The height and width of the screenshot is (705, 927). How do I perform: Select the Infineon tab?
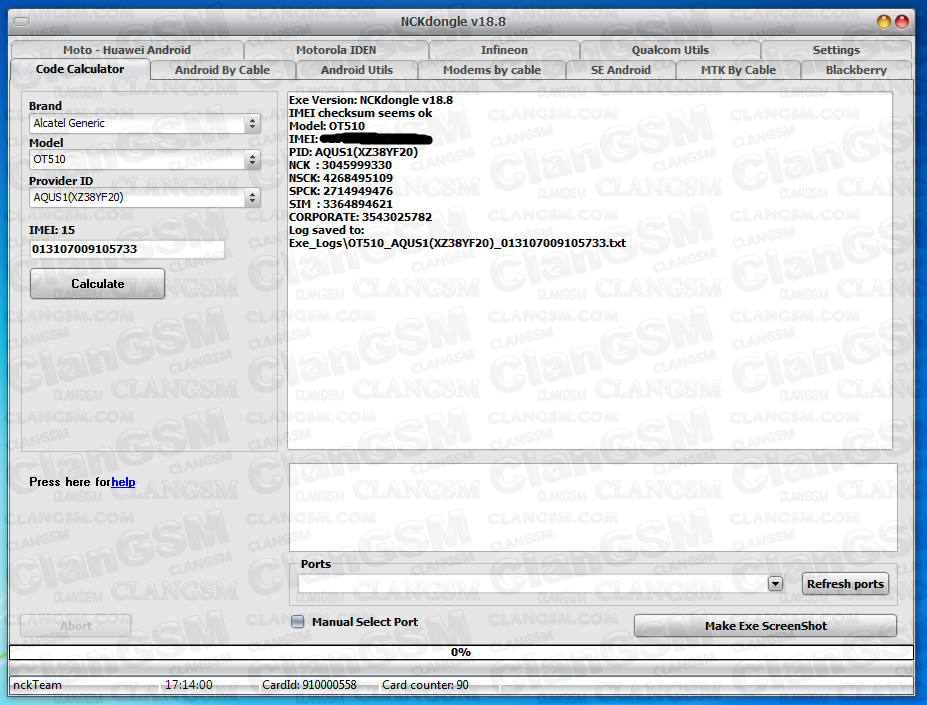pyautogui.click(x=504, y=50)
